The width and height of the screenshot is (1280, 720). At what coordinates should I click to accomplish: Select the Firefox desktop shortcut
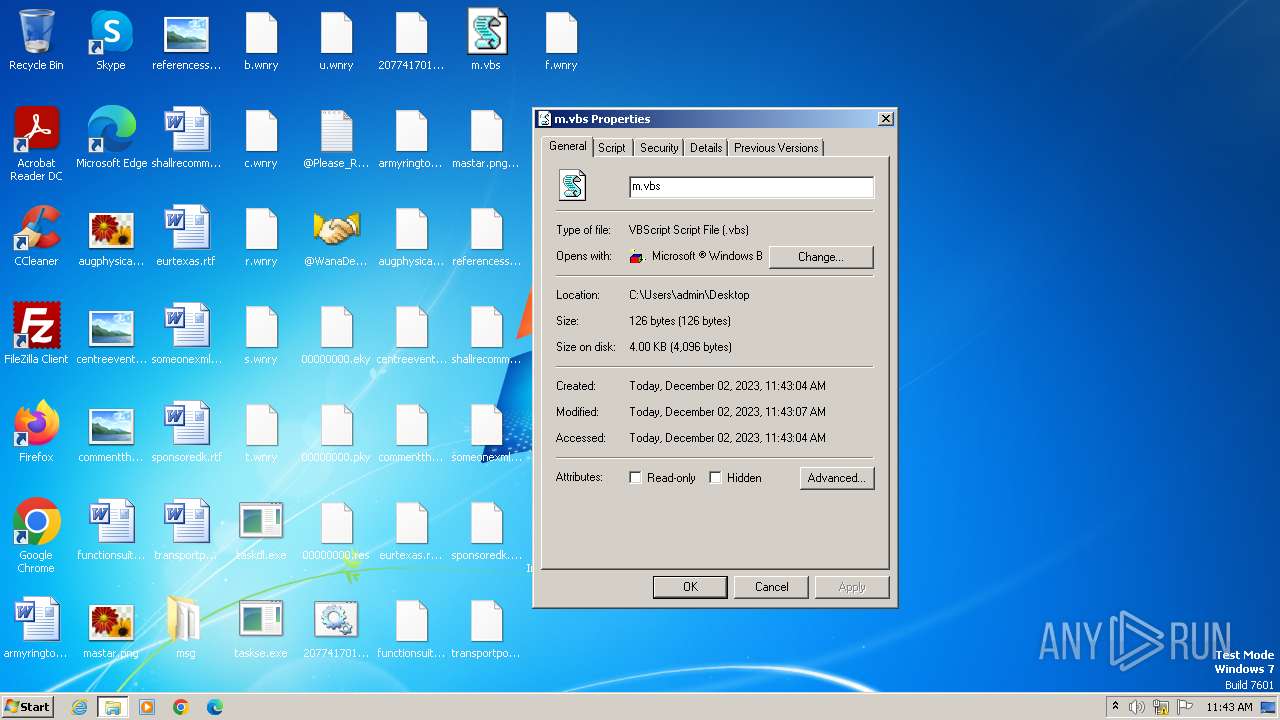click(36, 432)
